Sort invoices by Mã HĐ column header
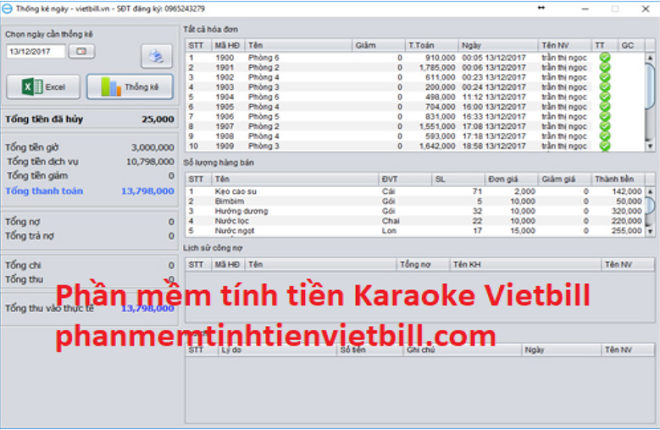Viewport: 660px width, 430px height. (228, 45)
